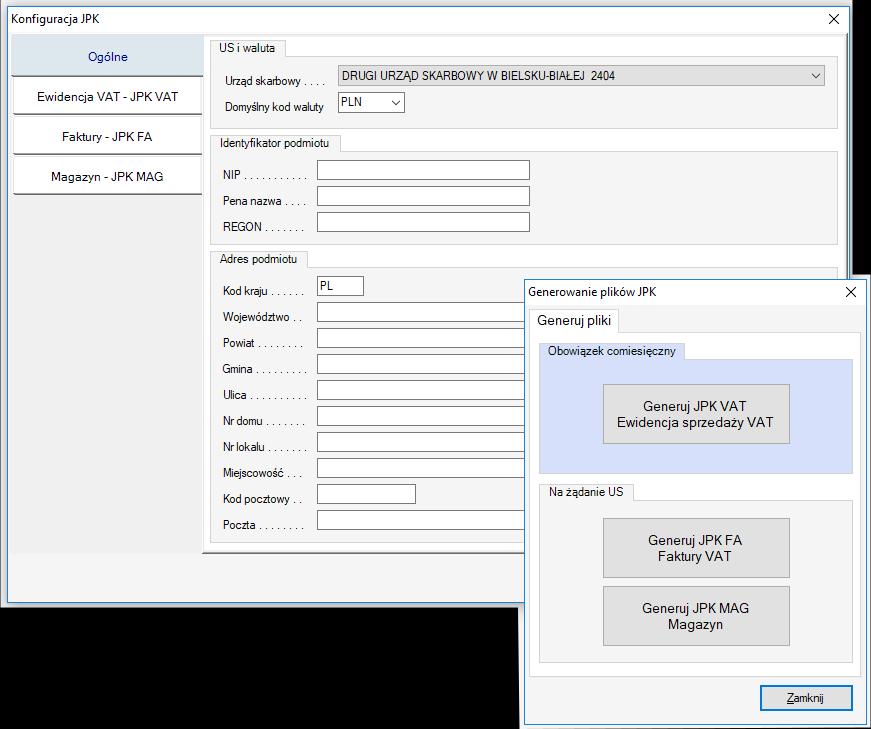Click the Nr lokalu input field

pos(421,443)
